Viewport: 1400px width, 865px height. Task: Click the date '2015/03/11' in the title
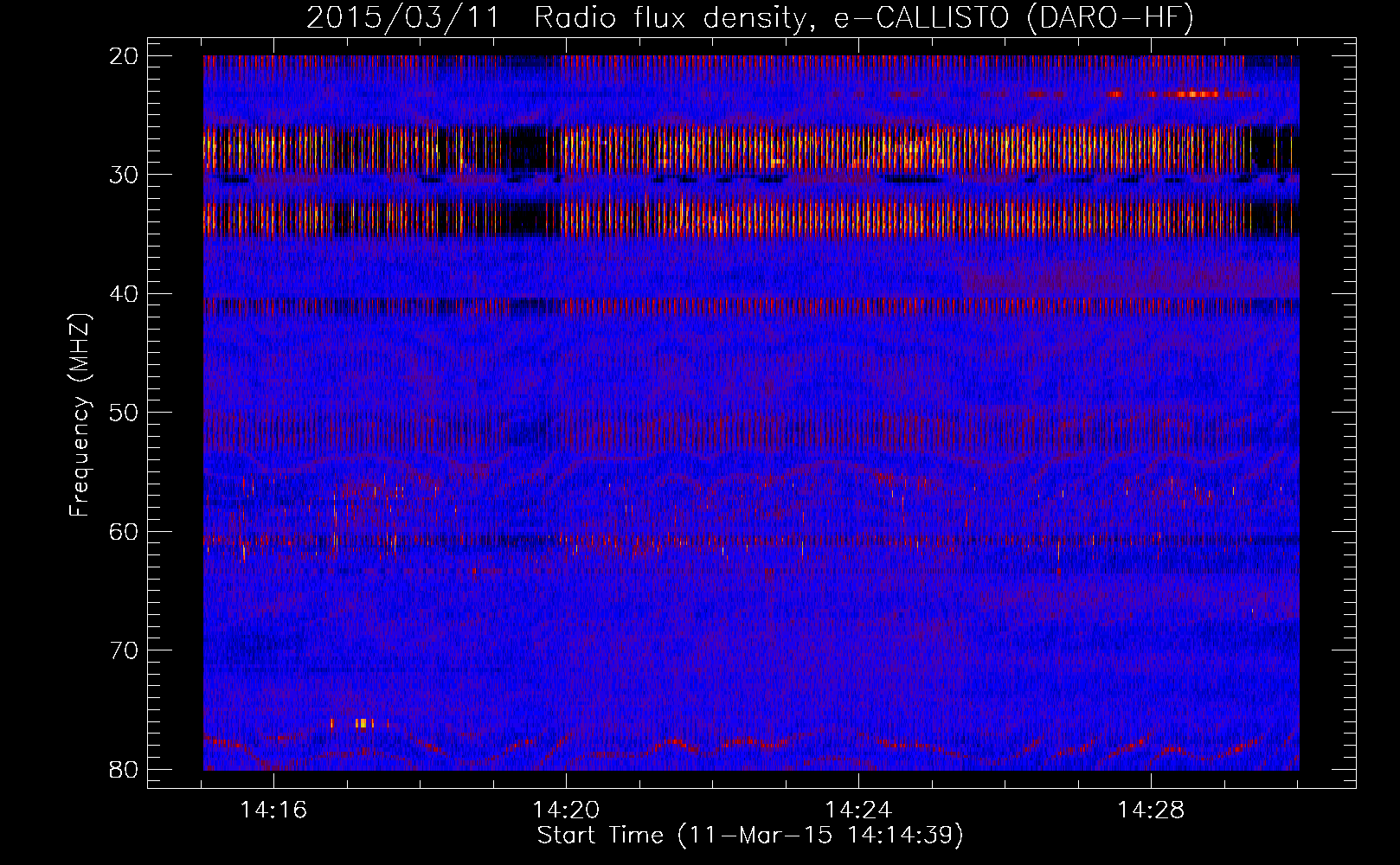coord(404,18)
